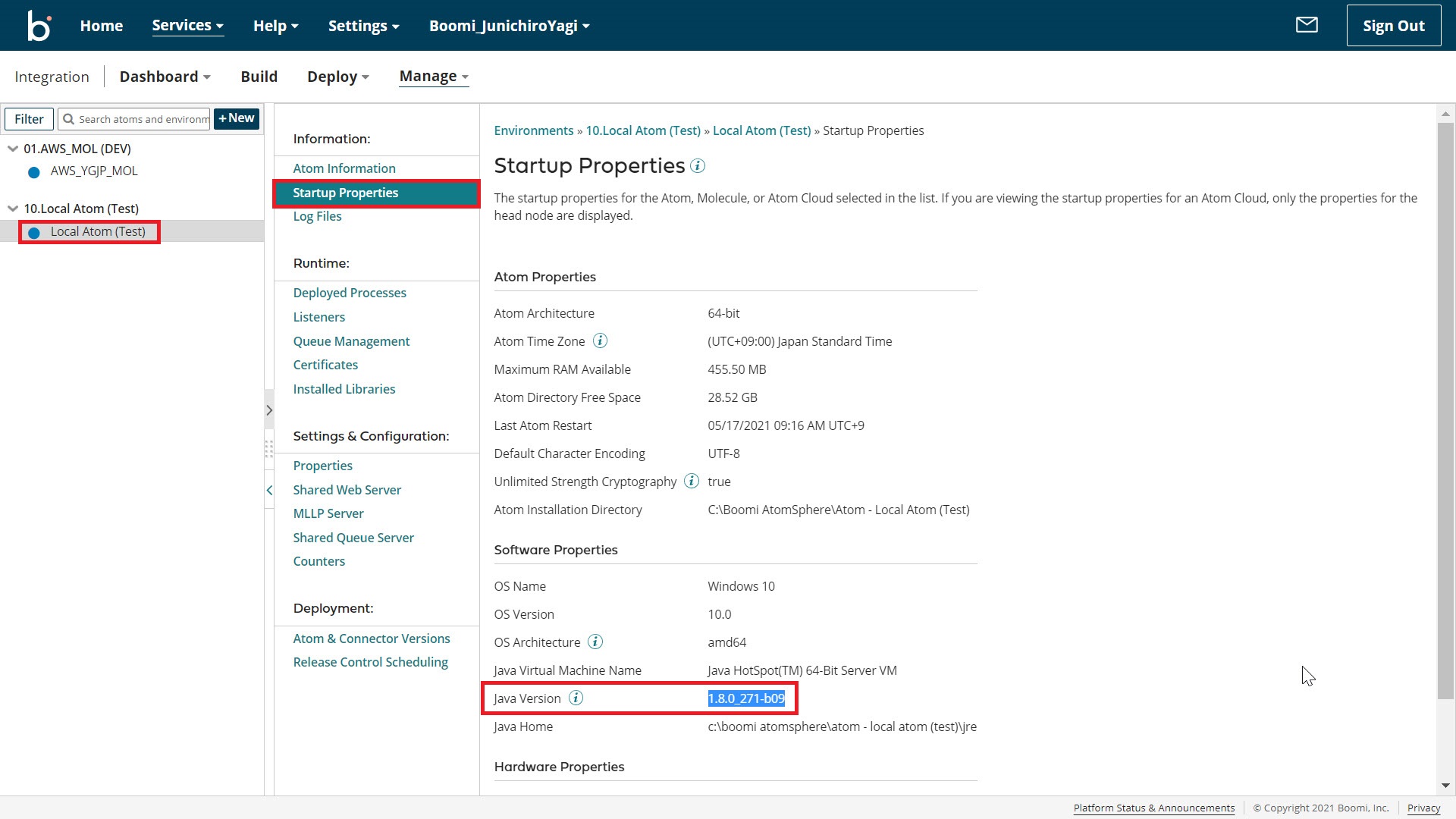Collapse the navigation panel with the left chevron
This screenshot has height=819, width=1456.
coord(270,490)
